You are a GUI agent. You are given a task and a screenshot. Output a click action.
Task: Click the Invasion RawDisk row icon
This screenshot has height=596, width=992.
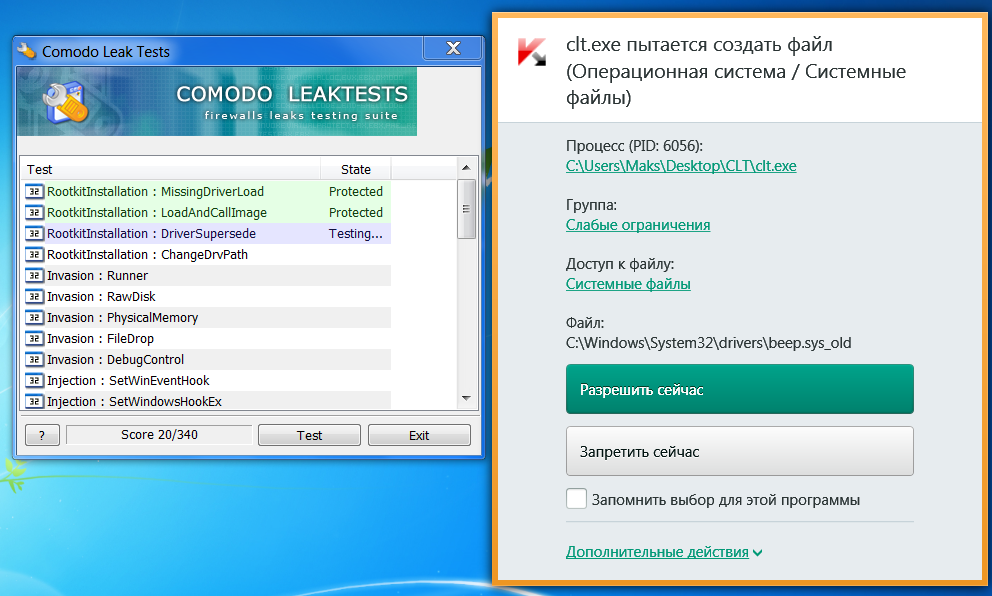[x=34, y=296]
